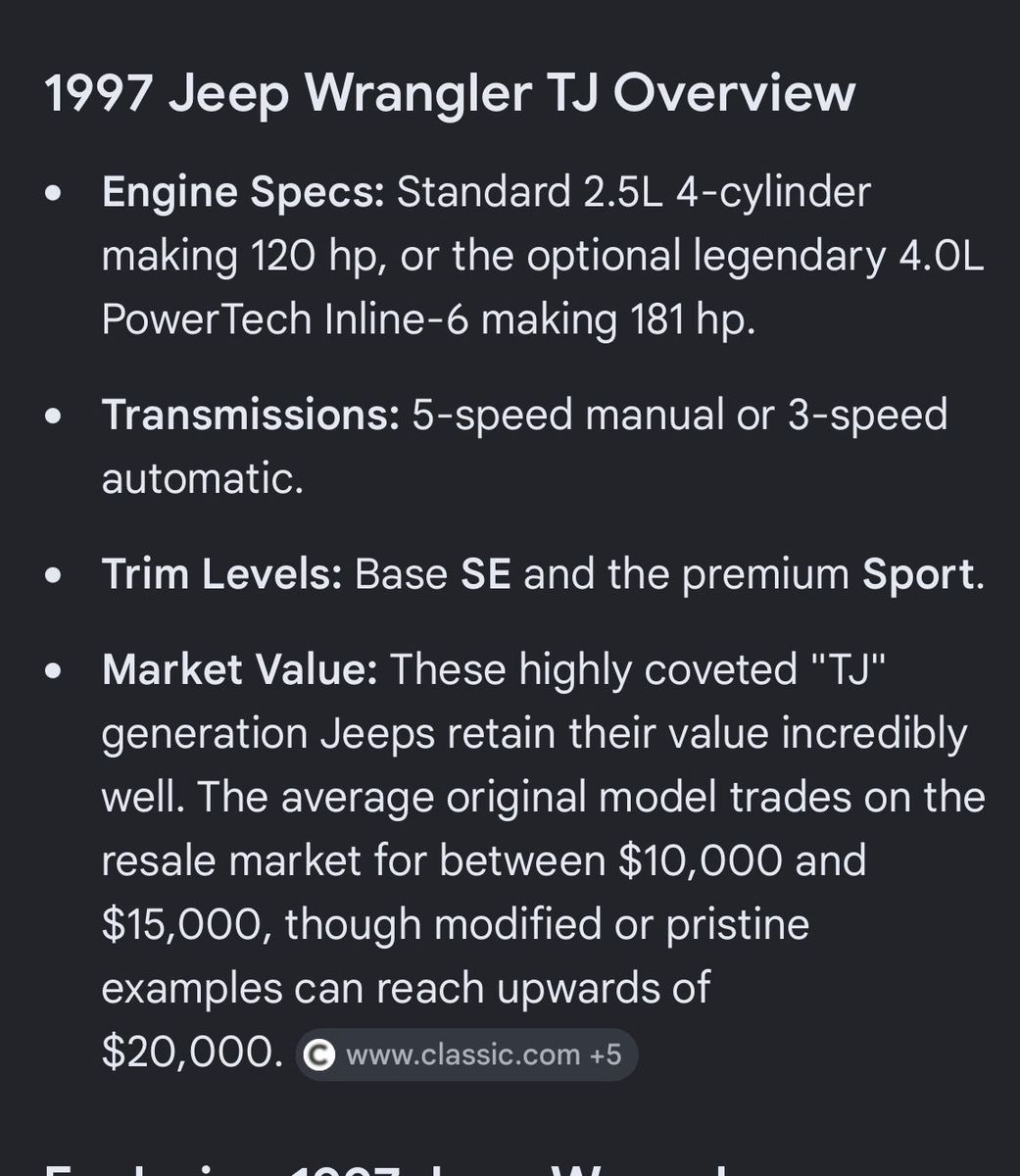1020x1176 pixels.
Task: Open the www.classic.com source chip
Action: coord(466,1054)
